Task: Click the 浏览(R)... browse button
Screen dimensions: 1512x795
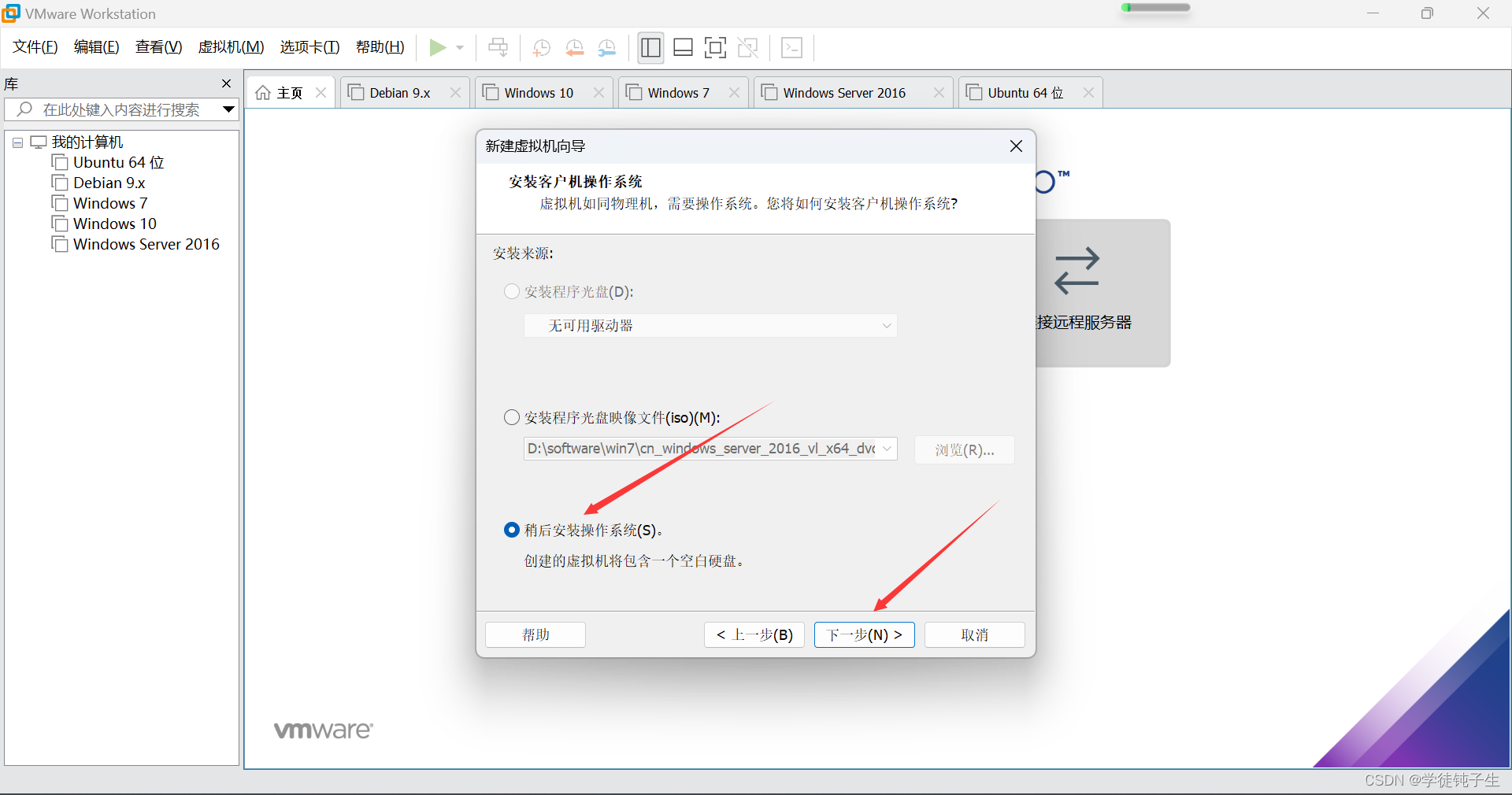Action: 965,450
